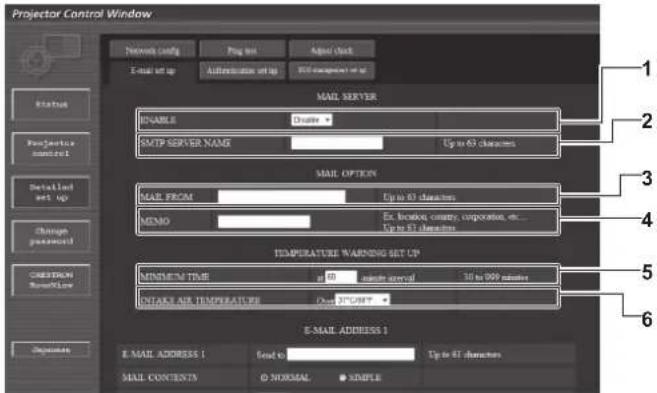Screen dimensions: 657x393
Task: Switch language with the Japanese button
Action: 51,349
